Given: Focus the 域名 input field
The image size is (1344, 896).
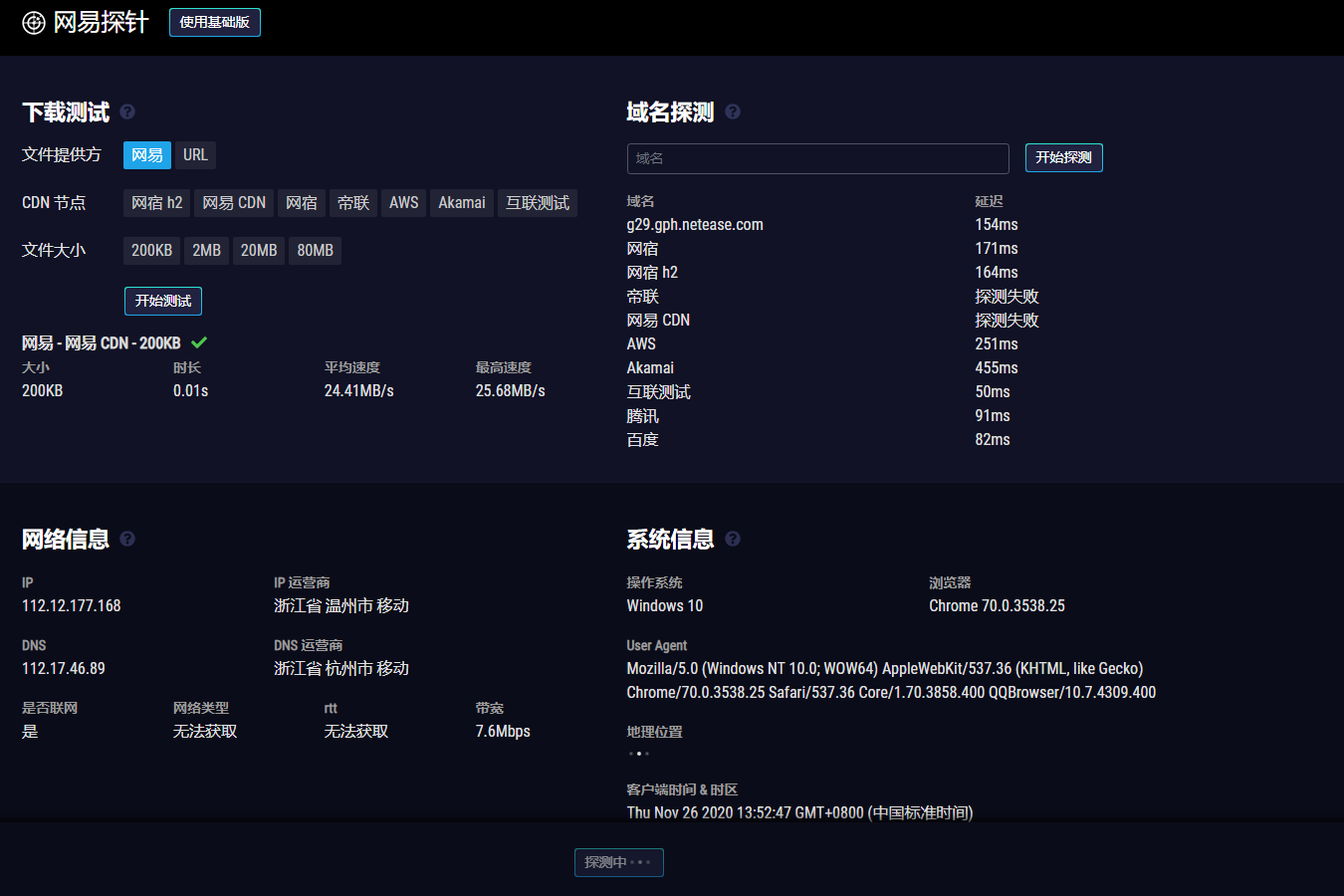Looking at the screenshot, I should [x=817, y=158].
